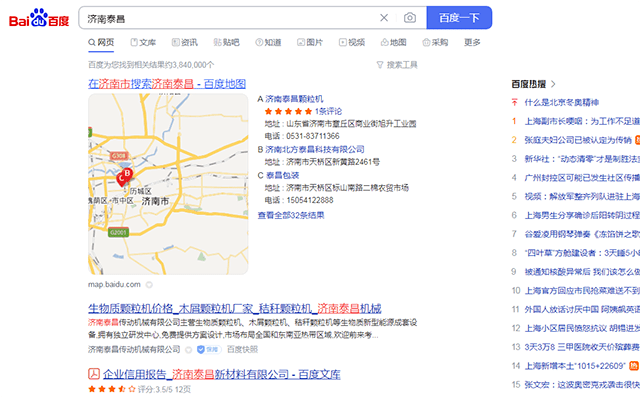Open hot topic starting 新华社

[x=582, y=159]
